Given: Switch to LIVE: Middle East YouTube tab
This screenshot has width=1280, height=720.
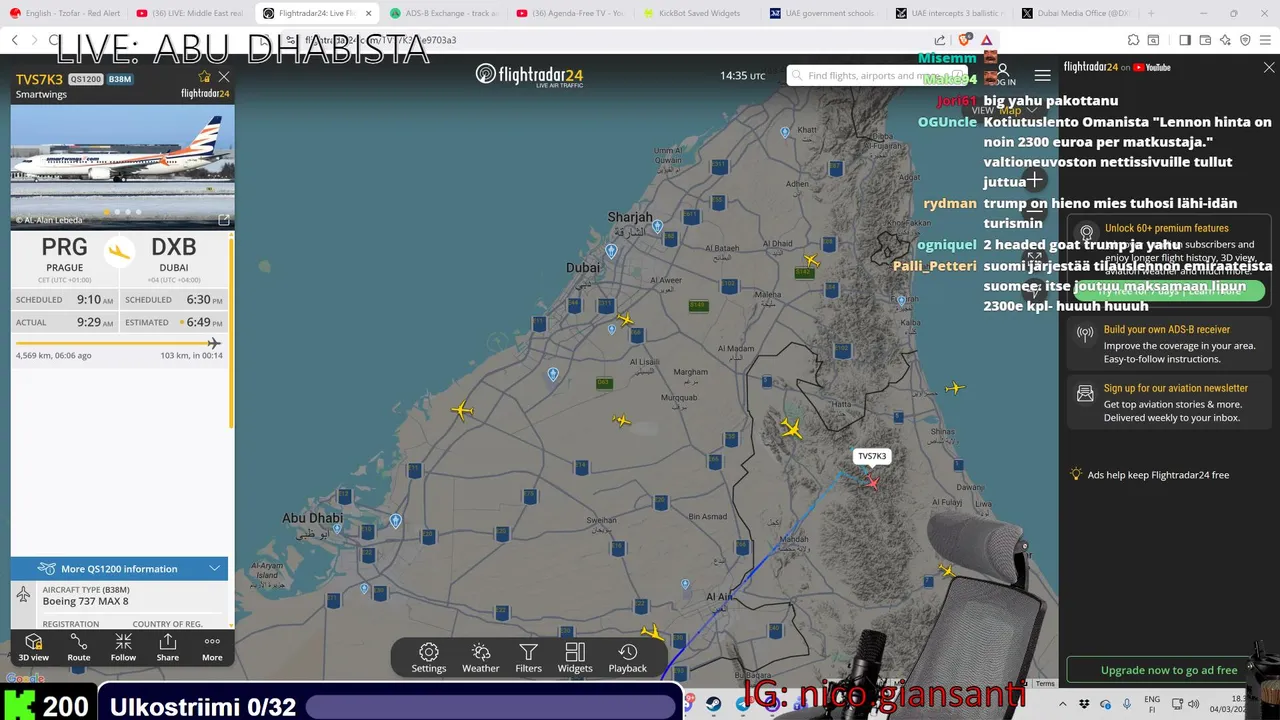Looking at the screenshot, I should tap(190, 13).
